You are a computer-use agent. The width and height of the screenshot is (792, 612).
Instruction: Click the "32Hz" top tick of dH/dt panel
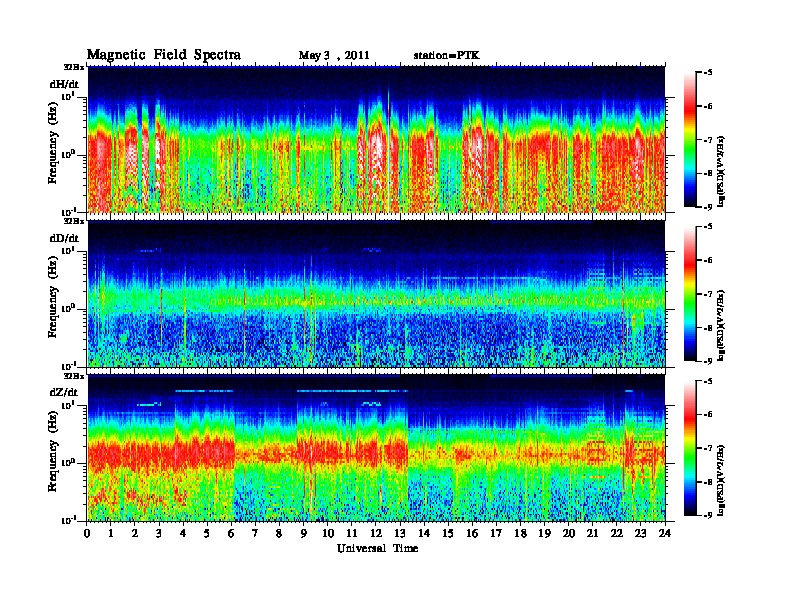coord(74,66)
